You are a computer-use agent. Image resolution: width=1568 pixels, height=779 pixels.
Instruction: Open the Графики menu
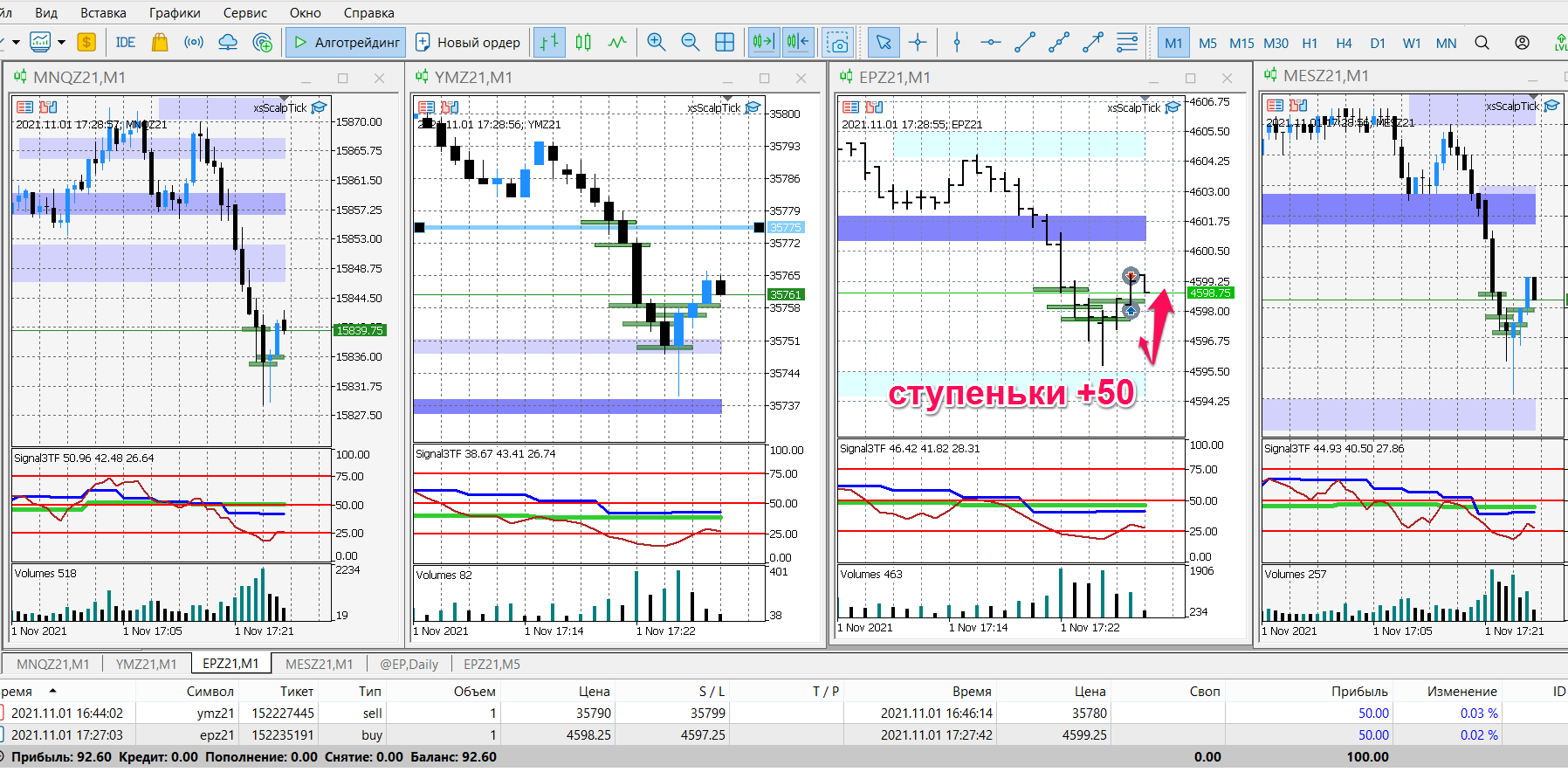(x=175, y=13)
